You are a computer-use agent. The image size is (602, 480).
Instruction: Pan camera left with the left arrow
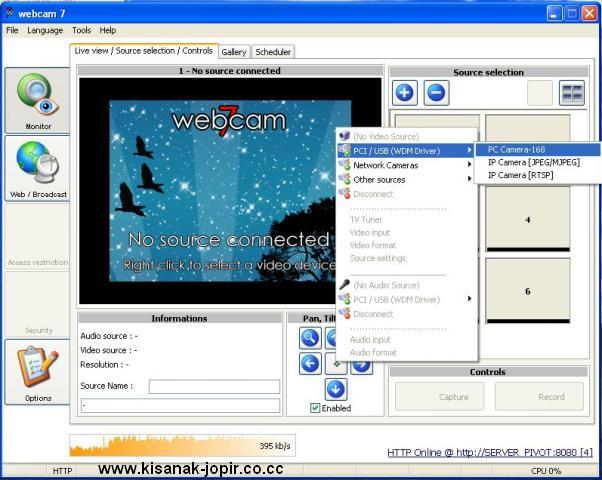[x=310, y=363]
